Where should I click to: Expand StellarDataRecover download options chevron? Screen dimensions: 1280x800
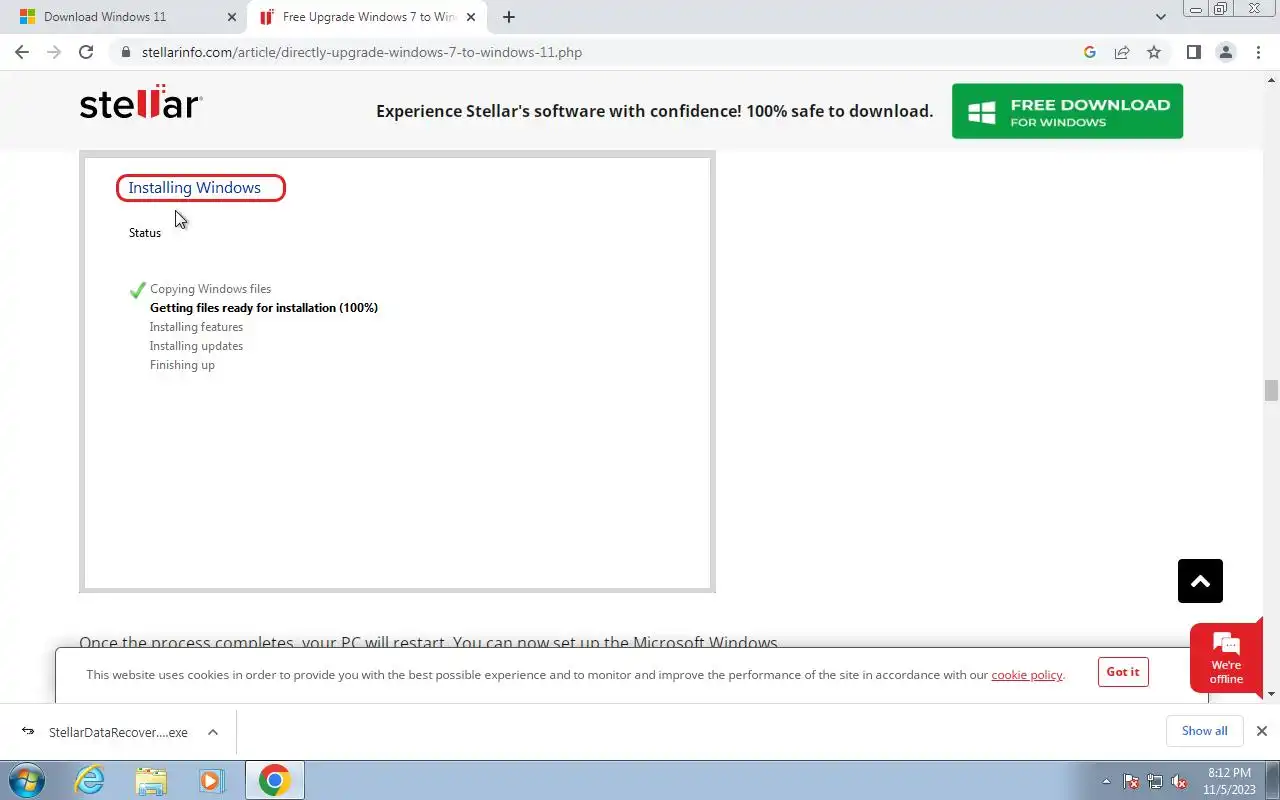[213, 732]
